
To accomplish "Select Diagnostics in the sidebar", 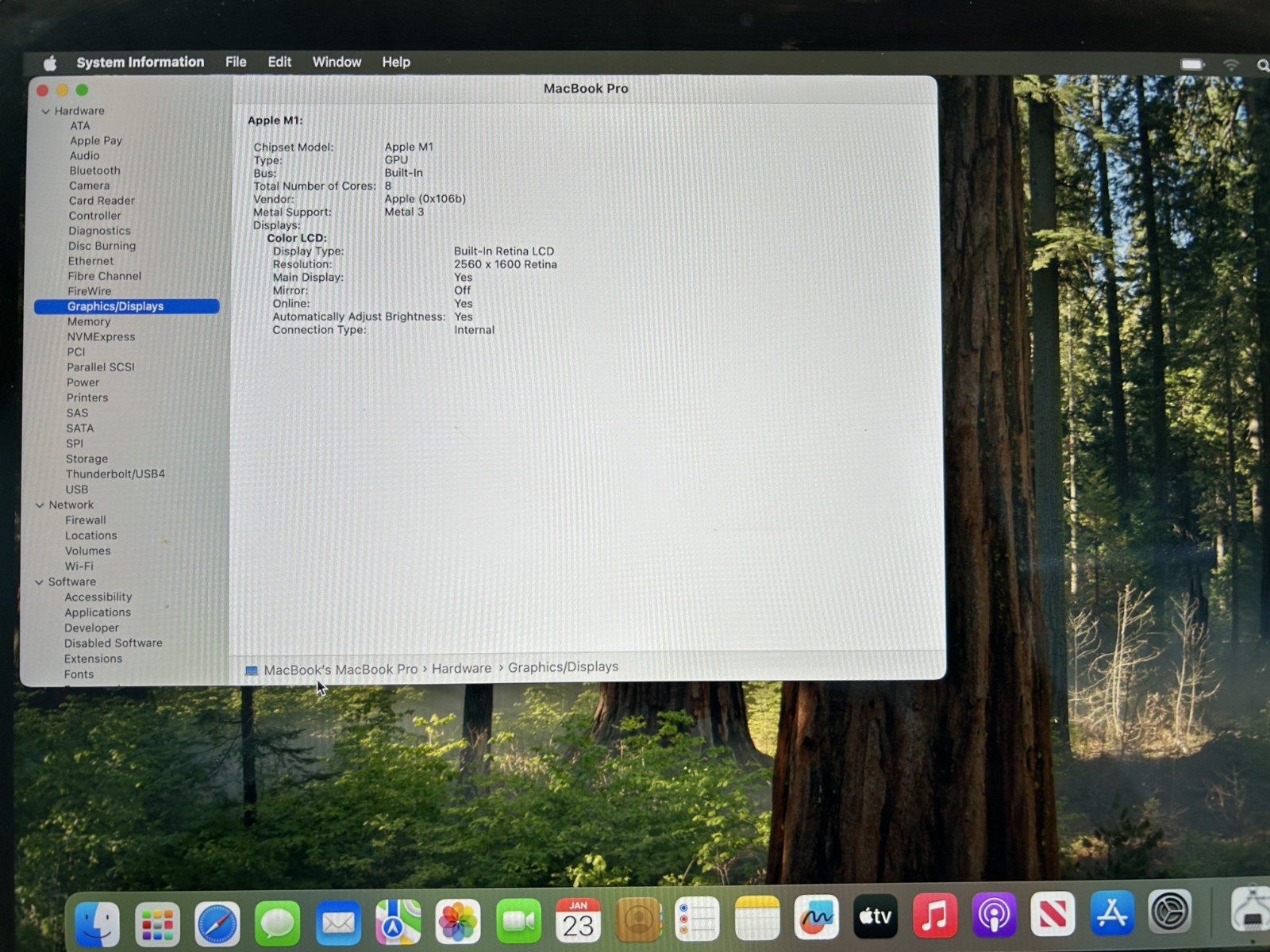I will (x=99, y=231).
